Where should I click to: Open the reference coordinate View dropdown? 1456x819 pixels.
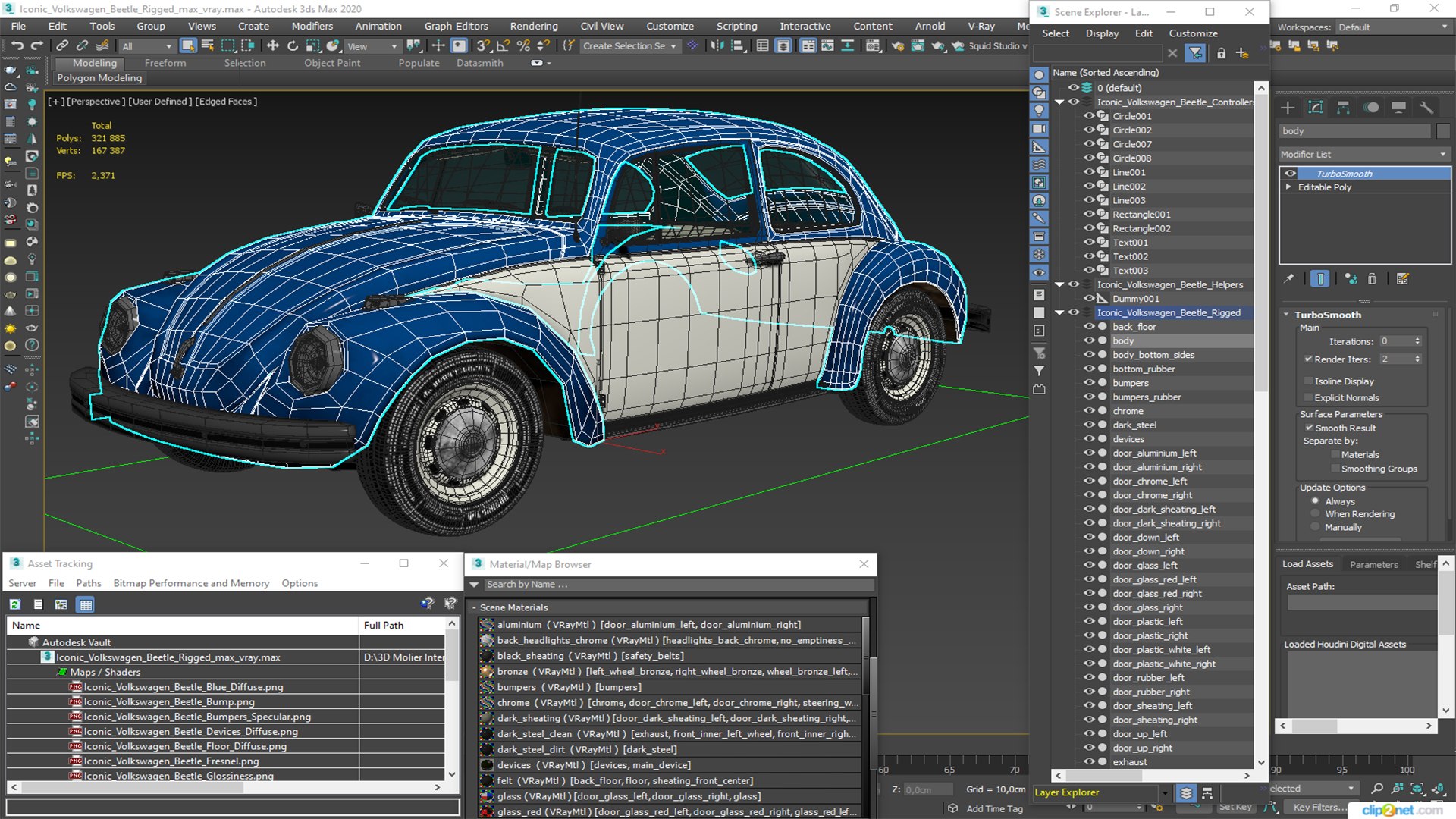click(372, 46)
